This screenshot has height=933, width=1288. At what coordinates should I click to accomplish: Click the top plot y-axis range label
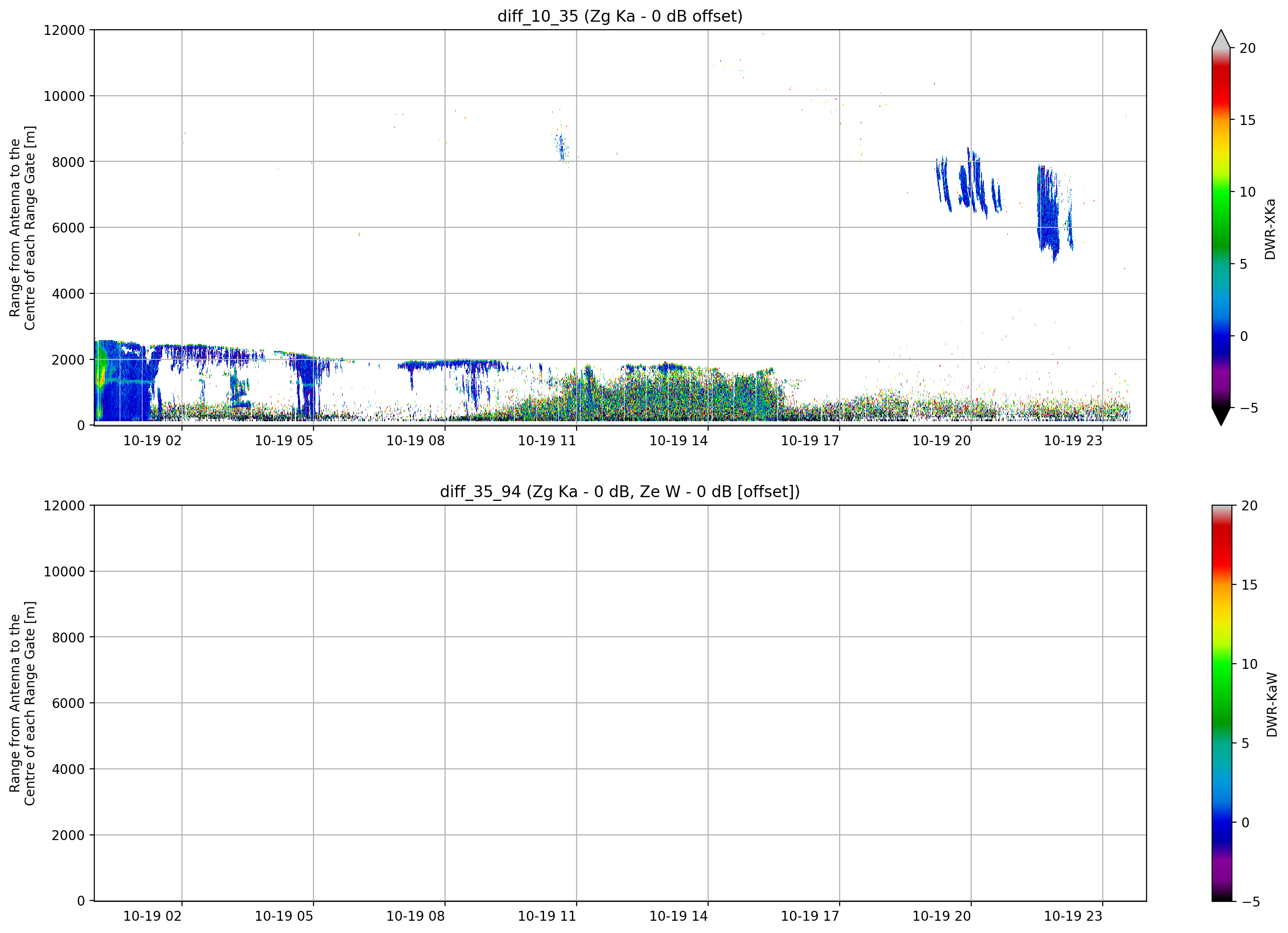tap(22, 228)
